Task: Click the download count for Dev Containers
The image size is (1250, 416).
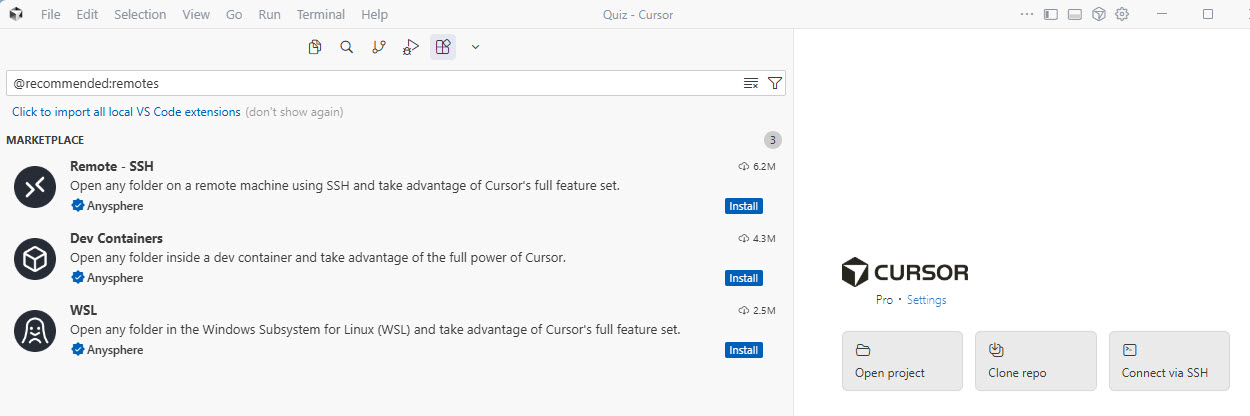Action: click(x=757, y=238)
